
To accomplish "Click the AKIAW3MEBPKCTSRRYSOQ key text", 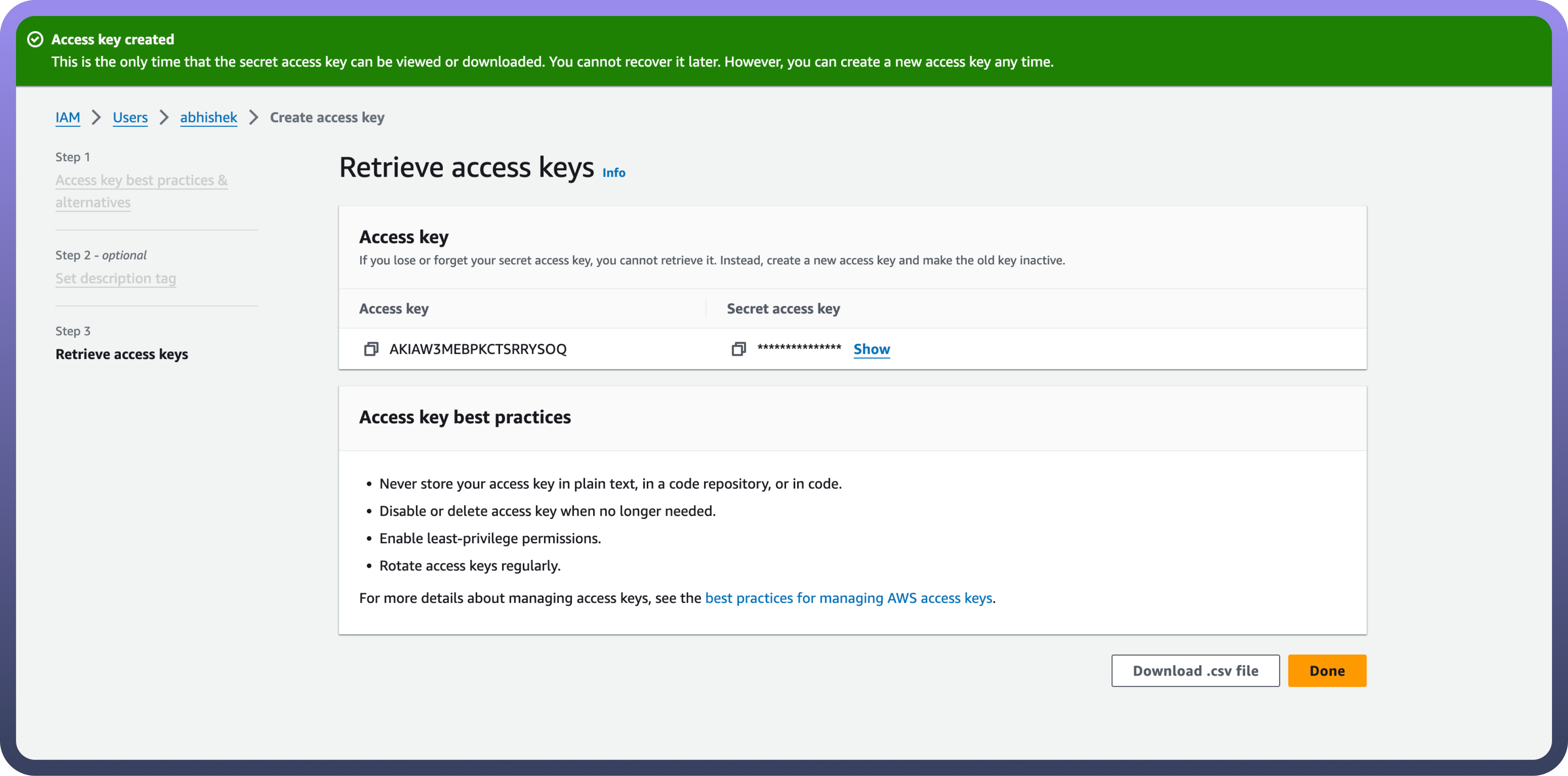I will tap(478, 349).
